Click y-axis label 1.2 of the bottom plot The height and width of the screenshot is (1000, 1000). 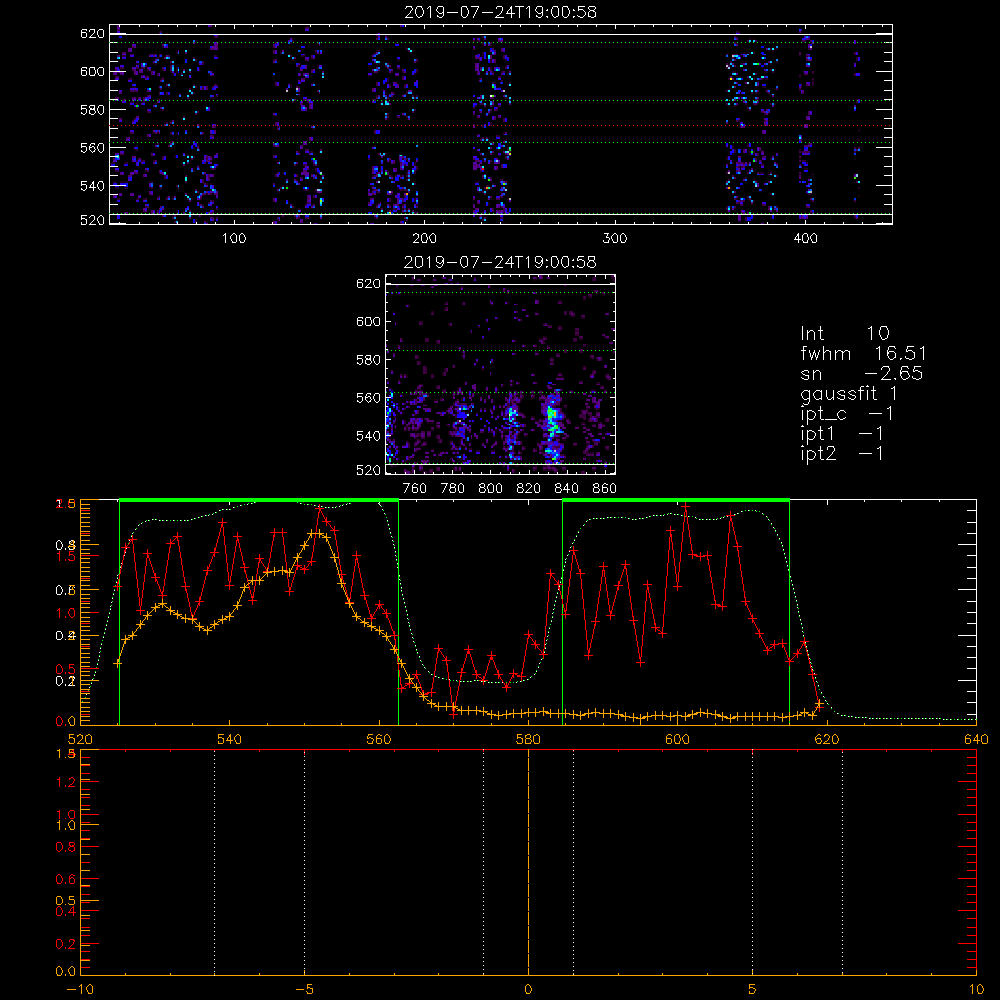(66, 782)
